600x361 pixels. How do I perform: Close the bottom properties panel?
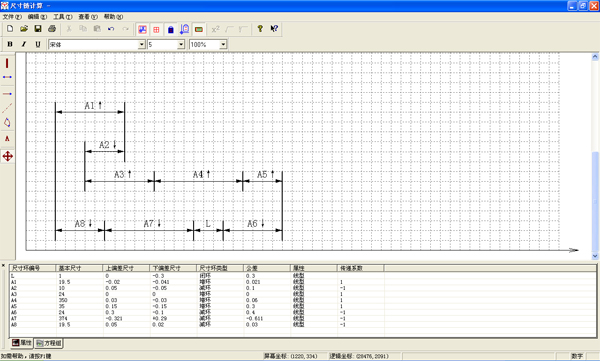coord(3,265)
